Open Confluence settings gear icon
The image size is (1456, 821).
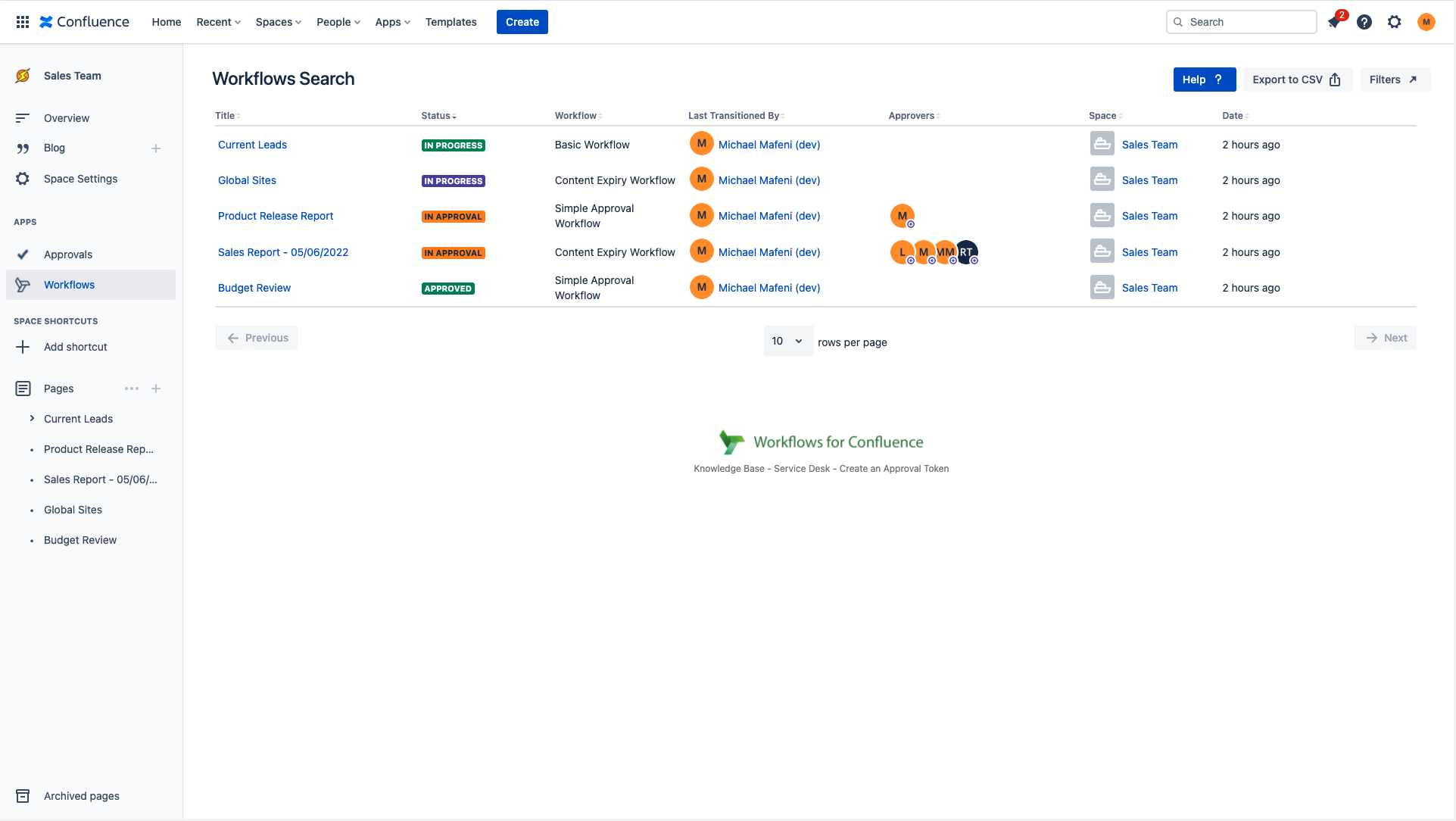1394,22
